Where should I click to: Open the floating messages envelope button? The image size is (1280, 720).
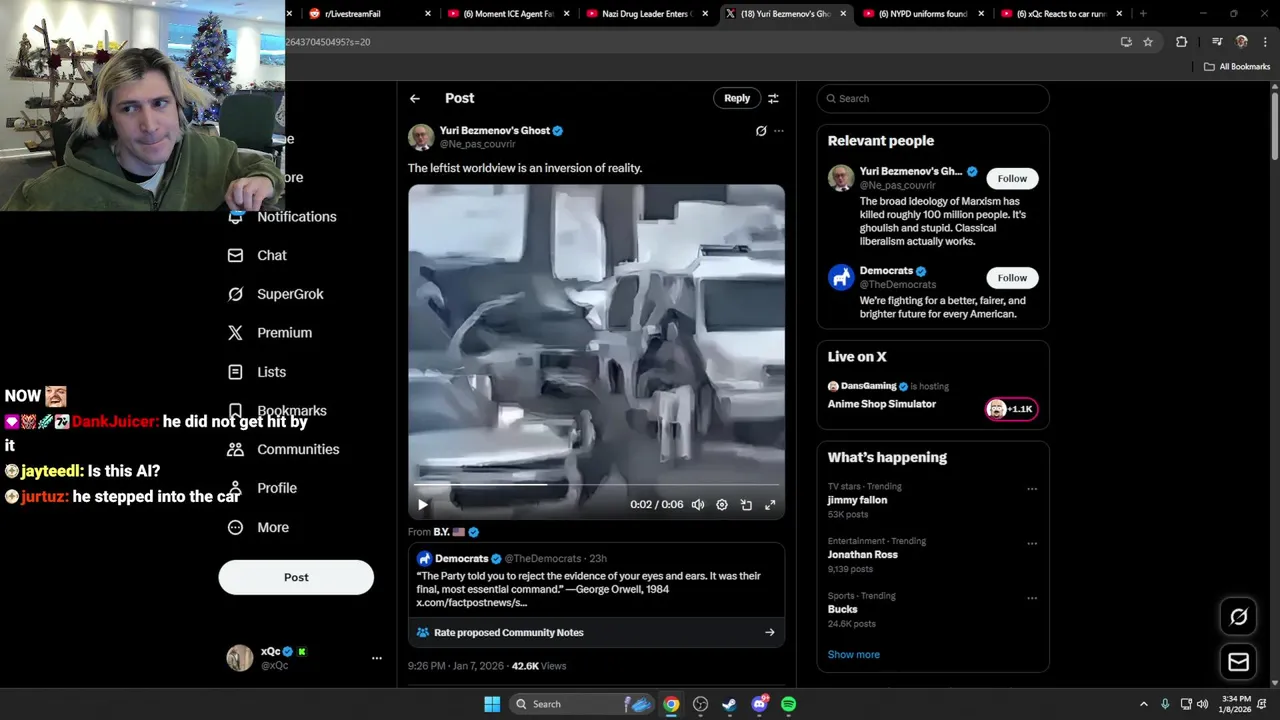pos(1238,662)
